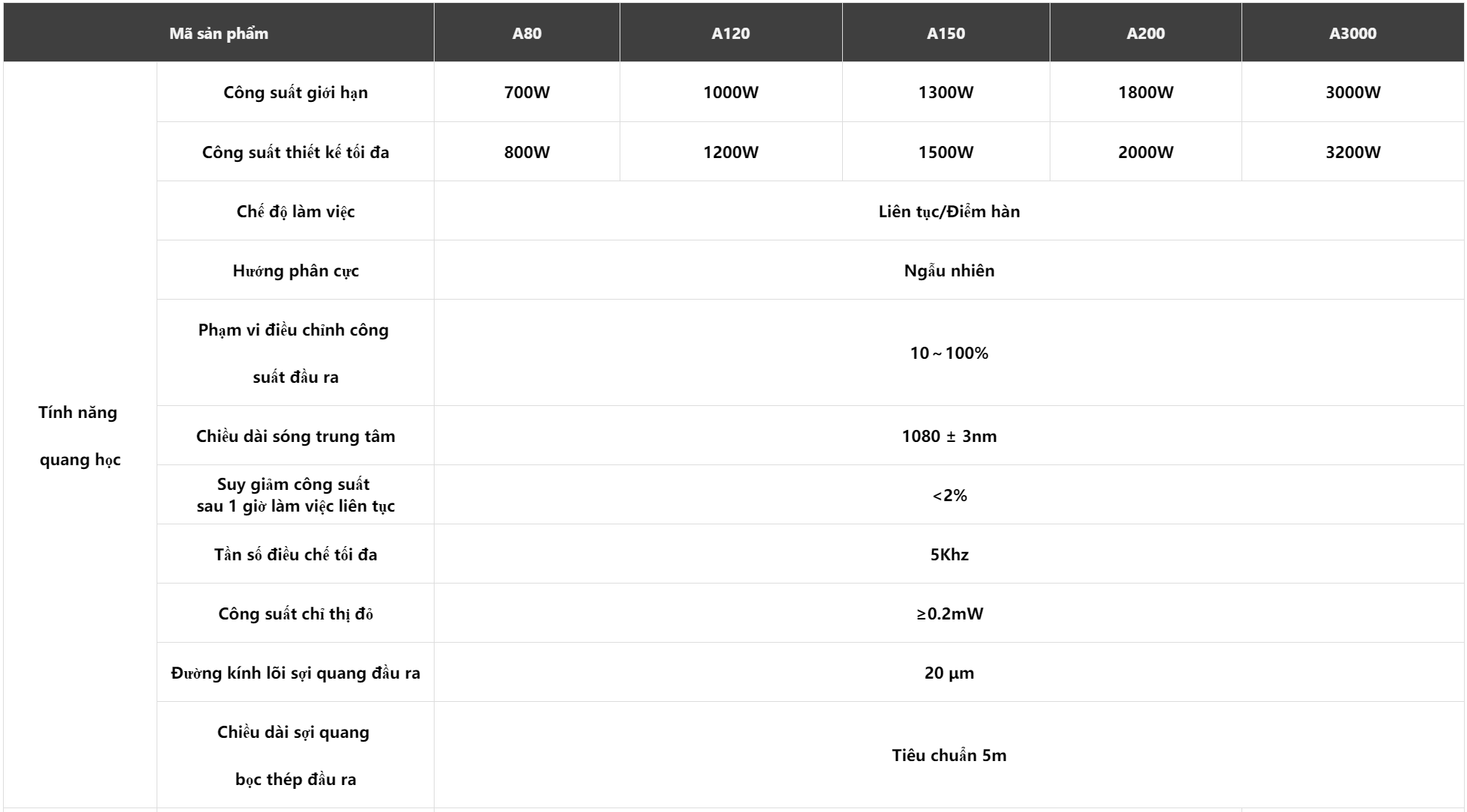
Task: Select the Công suất giới hạn row label
Action: click(295, 92)
